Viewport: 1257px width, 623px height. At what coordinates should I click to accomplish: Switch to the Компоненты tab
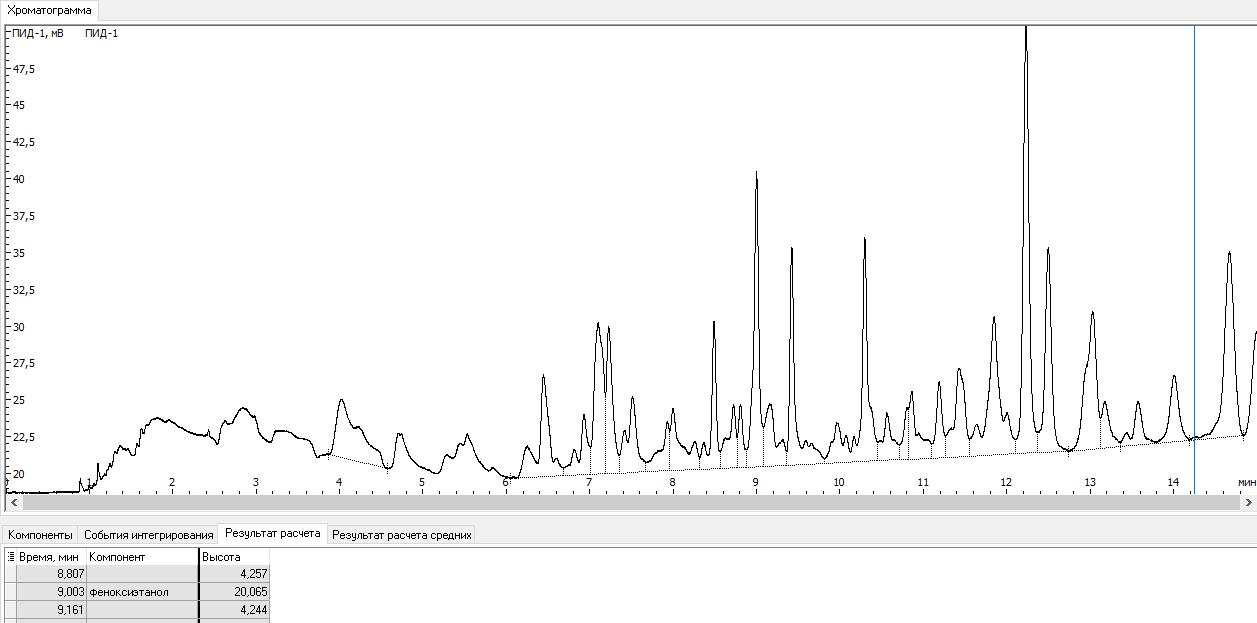(x=40, y=535)
